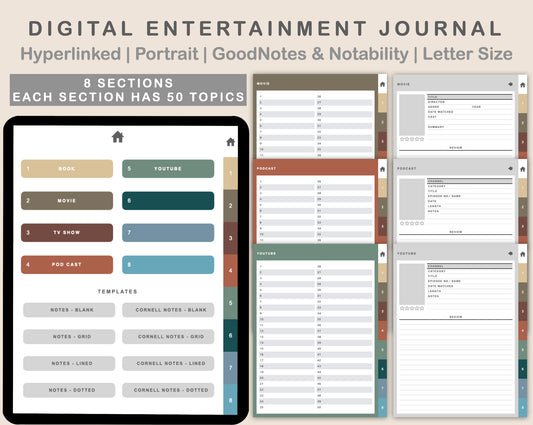Viewport: 533px width, 425px height.
Task: Click the Podcast index page header
Action: pyautogui.click(x=315, y=168)
